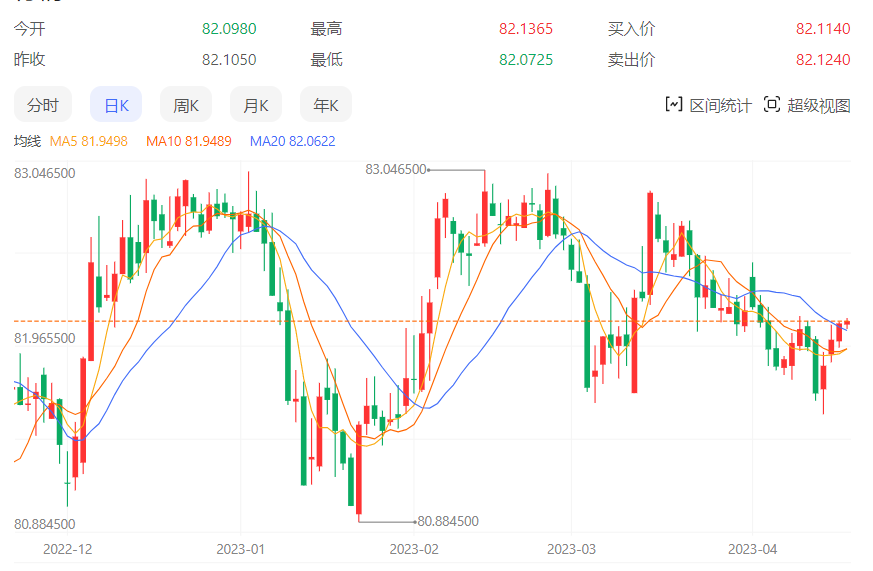The image size is (873, 571).
Task: Toggle the MA10 moving average label
Action: tap(188, 141)
